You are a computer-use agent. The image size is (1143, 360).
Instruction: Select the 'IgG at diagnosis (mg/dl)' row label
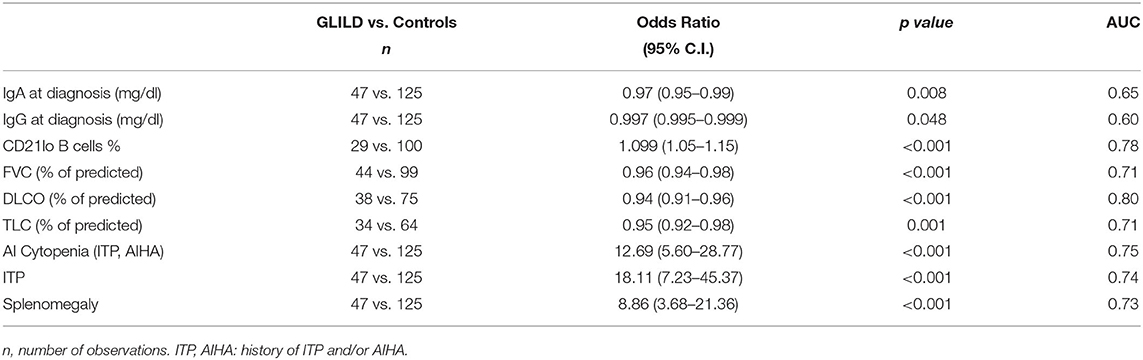63,120
